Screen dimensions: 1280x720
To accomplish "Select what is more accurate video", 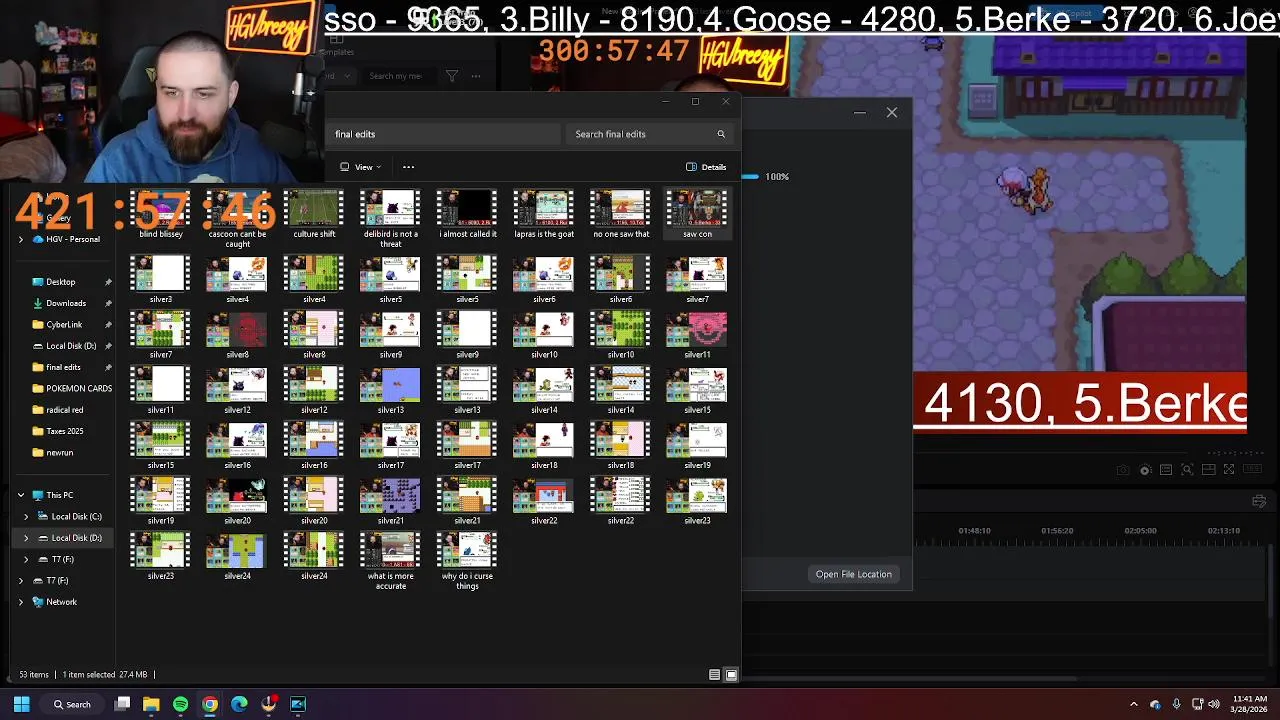I will click(390, 561).
